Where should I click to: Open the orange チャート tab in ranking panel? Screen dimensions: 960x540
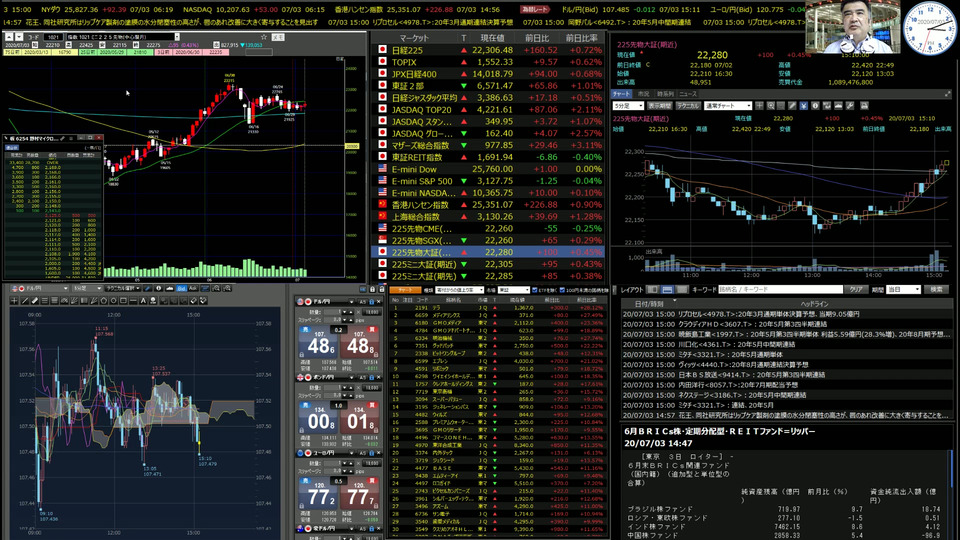coord(405,289)
